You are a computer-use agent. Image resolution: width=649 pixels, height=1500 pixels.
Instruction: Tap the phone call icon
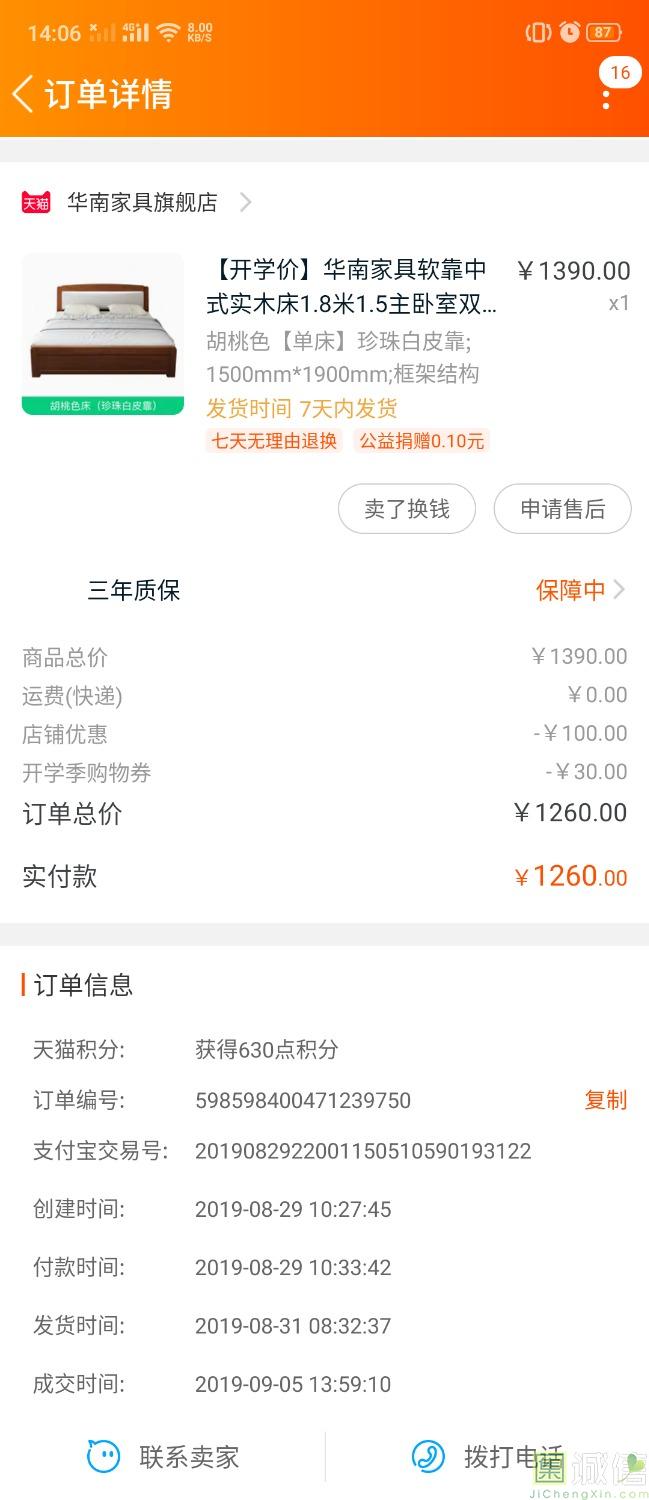coord(428,1456)
